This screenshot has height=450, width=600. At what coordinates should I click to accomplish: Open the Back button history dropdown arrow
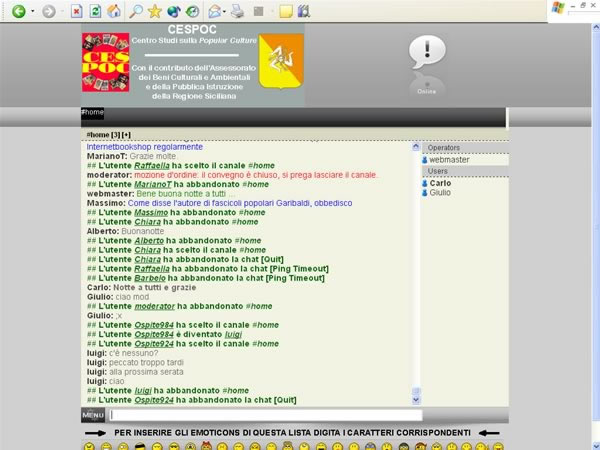click(x=33, y=11)
